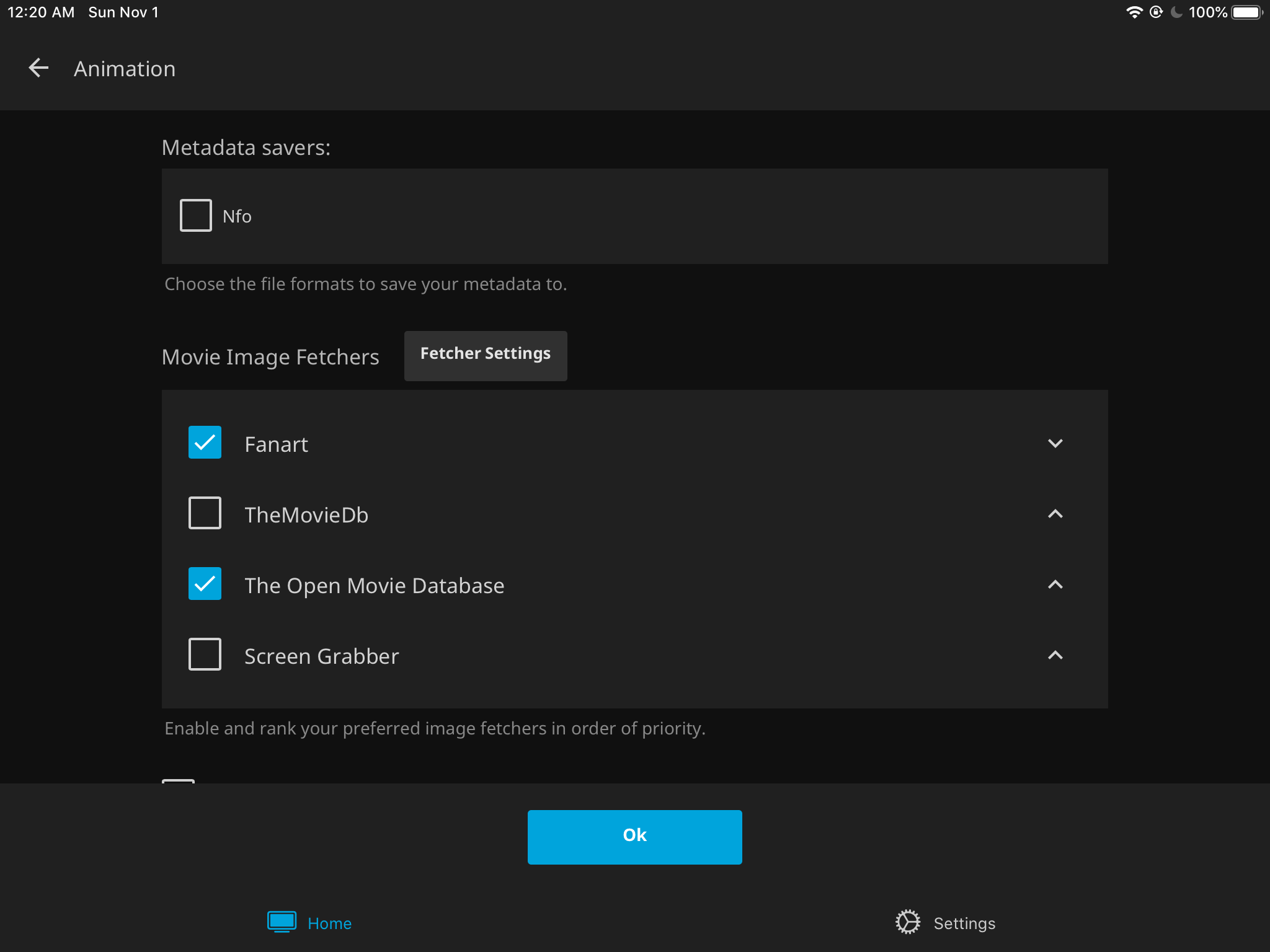
Task: Tap the Do Not Disturb moon icon
Action: tap(1176, 12)
